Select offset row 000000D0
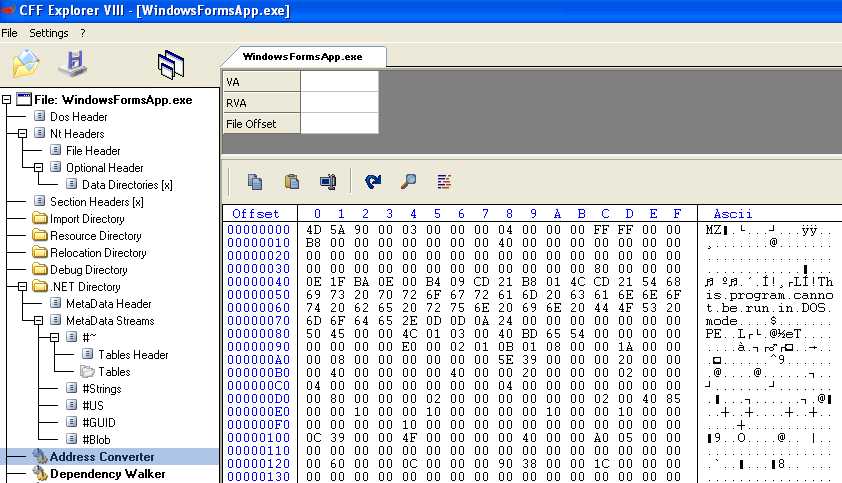 pos(259,399)
